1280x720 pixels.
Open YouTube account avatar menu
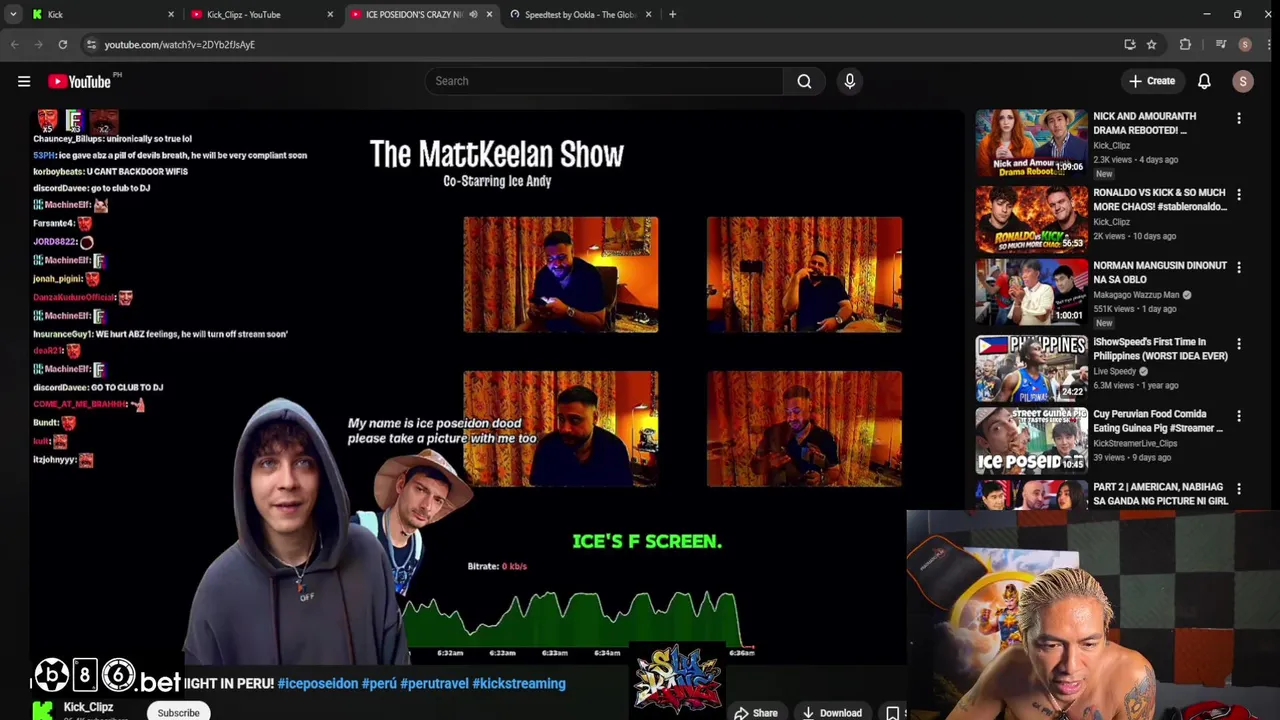[x=1243, y=81]
